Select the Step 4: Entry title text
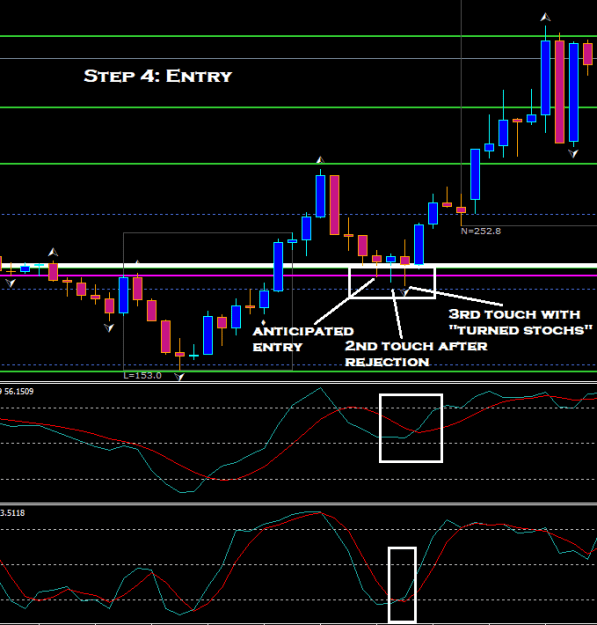This screenshot has width=597, height=625. pyautogui.click(x=157, y=76)
